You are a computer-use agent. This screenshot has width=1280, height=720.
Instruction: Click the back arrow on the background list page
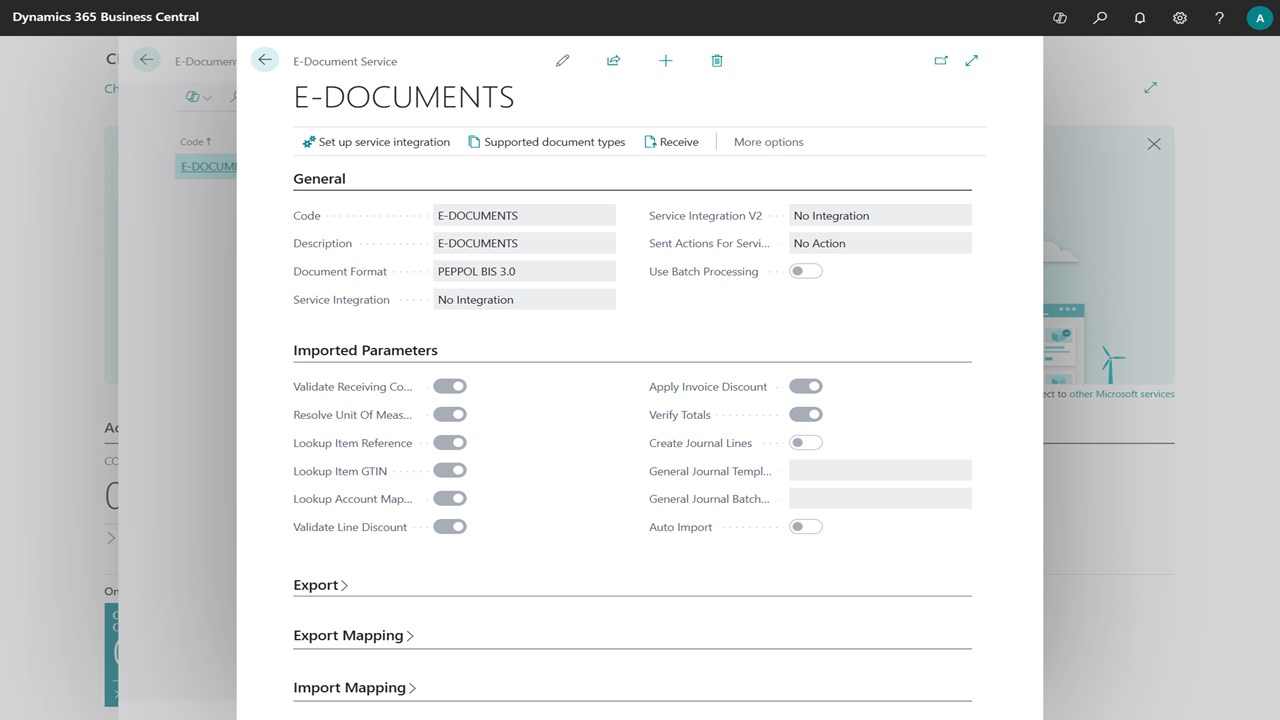pos(147,60)
